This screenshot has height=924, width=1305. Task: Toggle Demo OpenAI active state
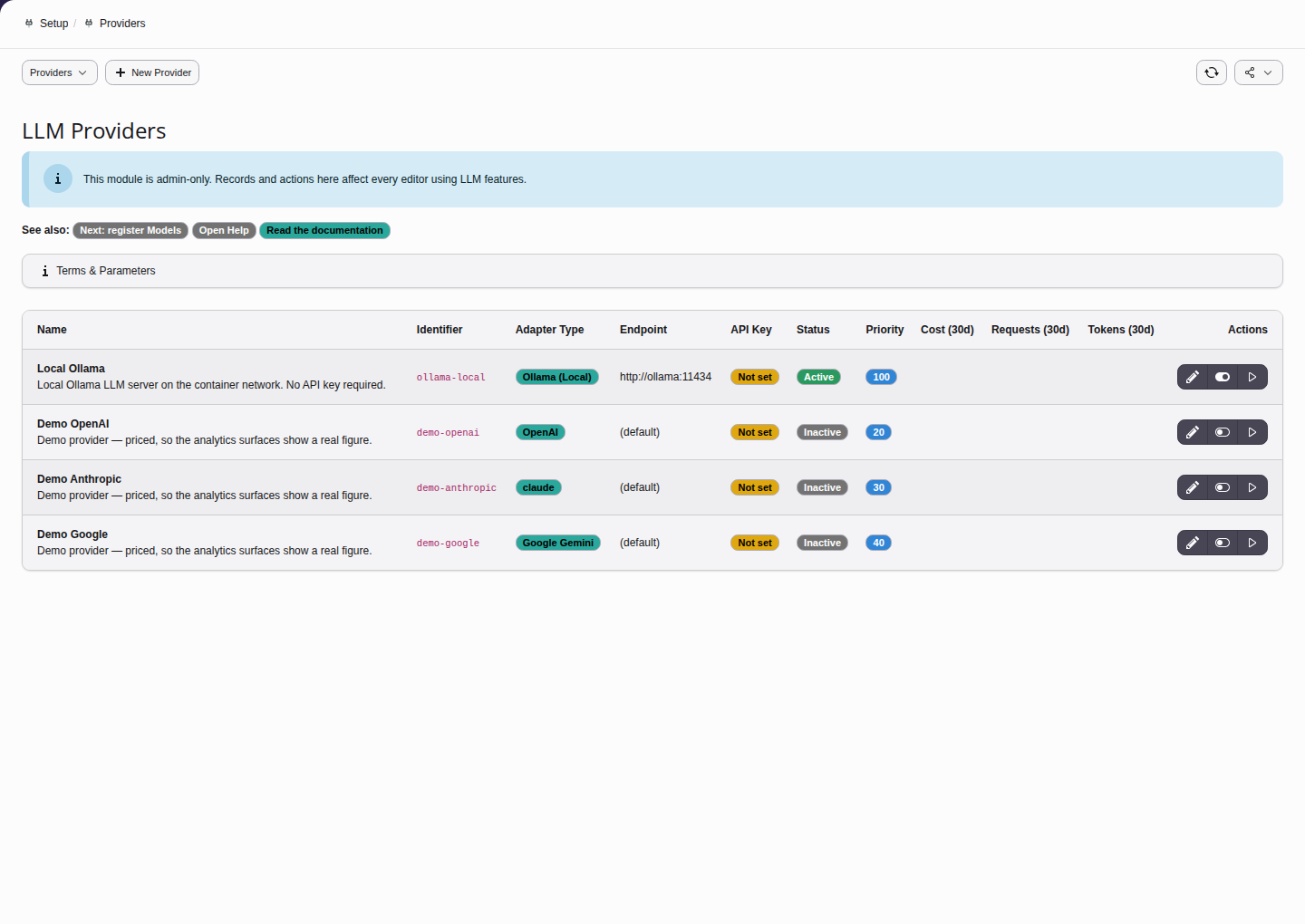tap(1223, 432)
